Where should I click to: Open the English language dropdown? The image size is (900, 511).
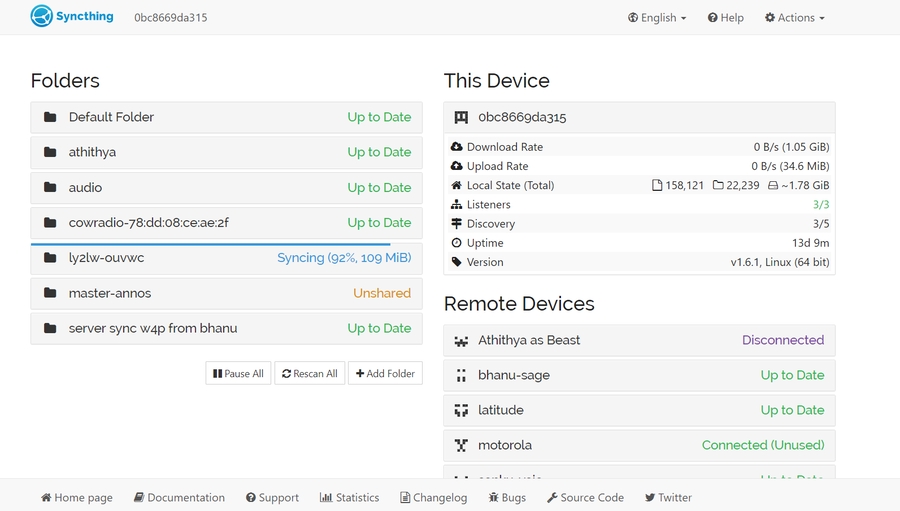coord(657,18)
